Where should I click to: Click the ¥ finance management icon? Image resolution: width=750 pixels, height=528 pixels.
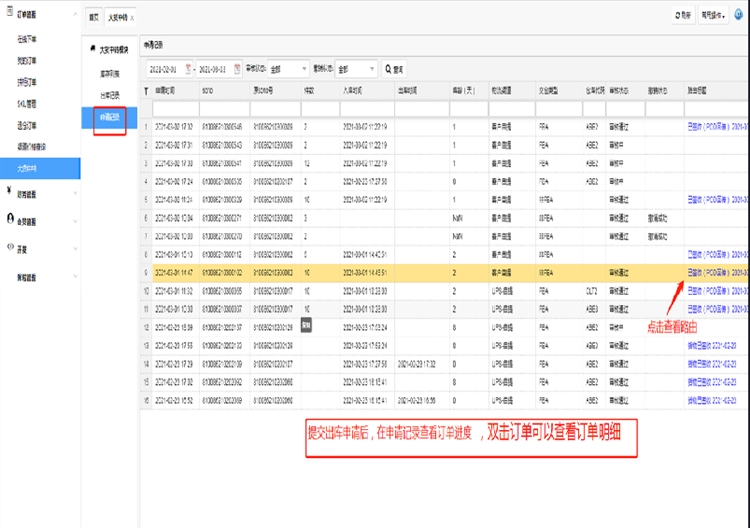pyautogui.click(x=9, y=191)
